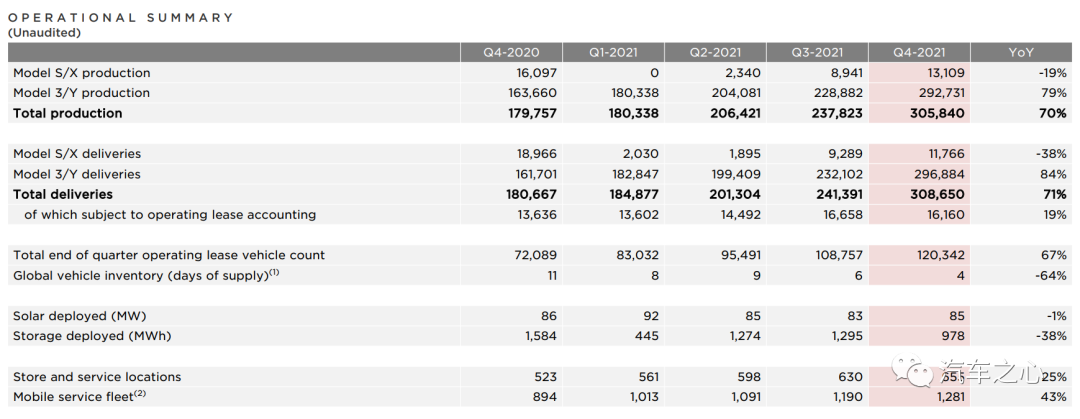Select Storage deployed Q4-2021 value 978
Image resolution: width=1080 pixels, height=419 pixels.
953,336
